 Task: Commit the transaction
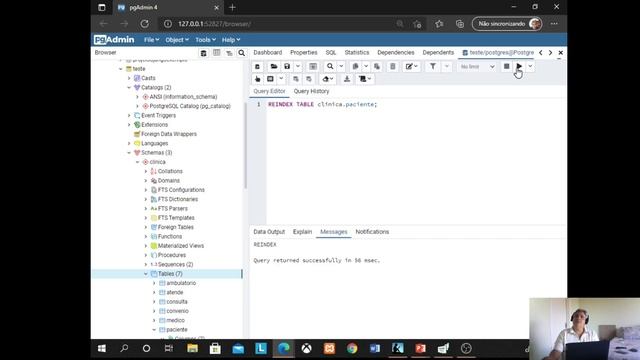tap(296, 79)
